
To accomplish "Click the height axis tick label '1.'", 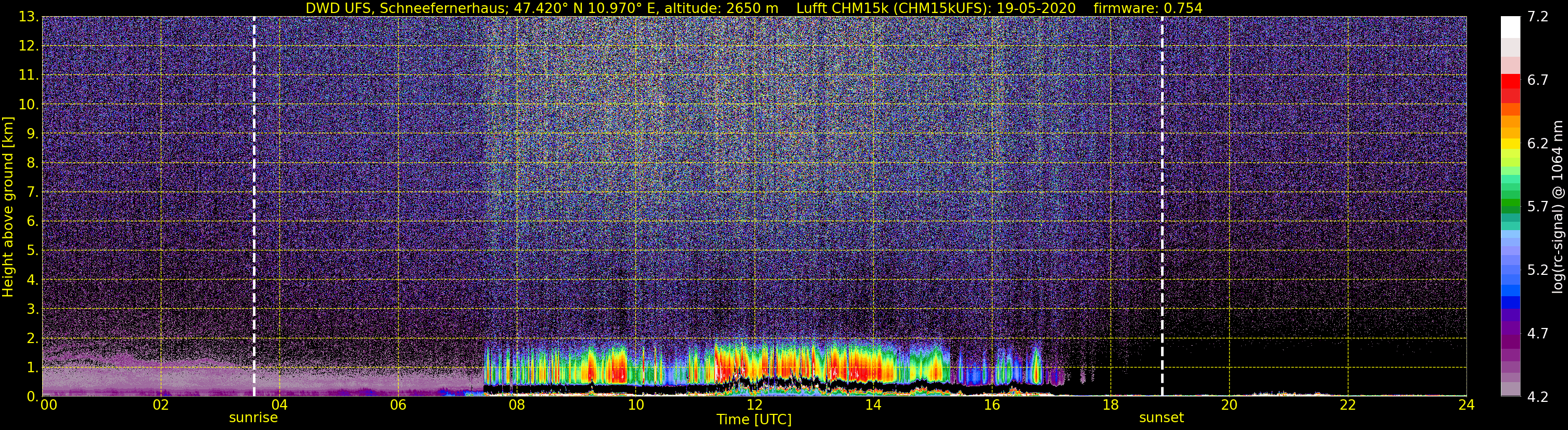I will [x=33, y=368].
